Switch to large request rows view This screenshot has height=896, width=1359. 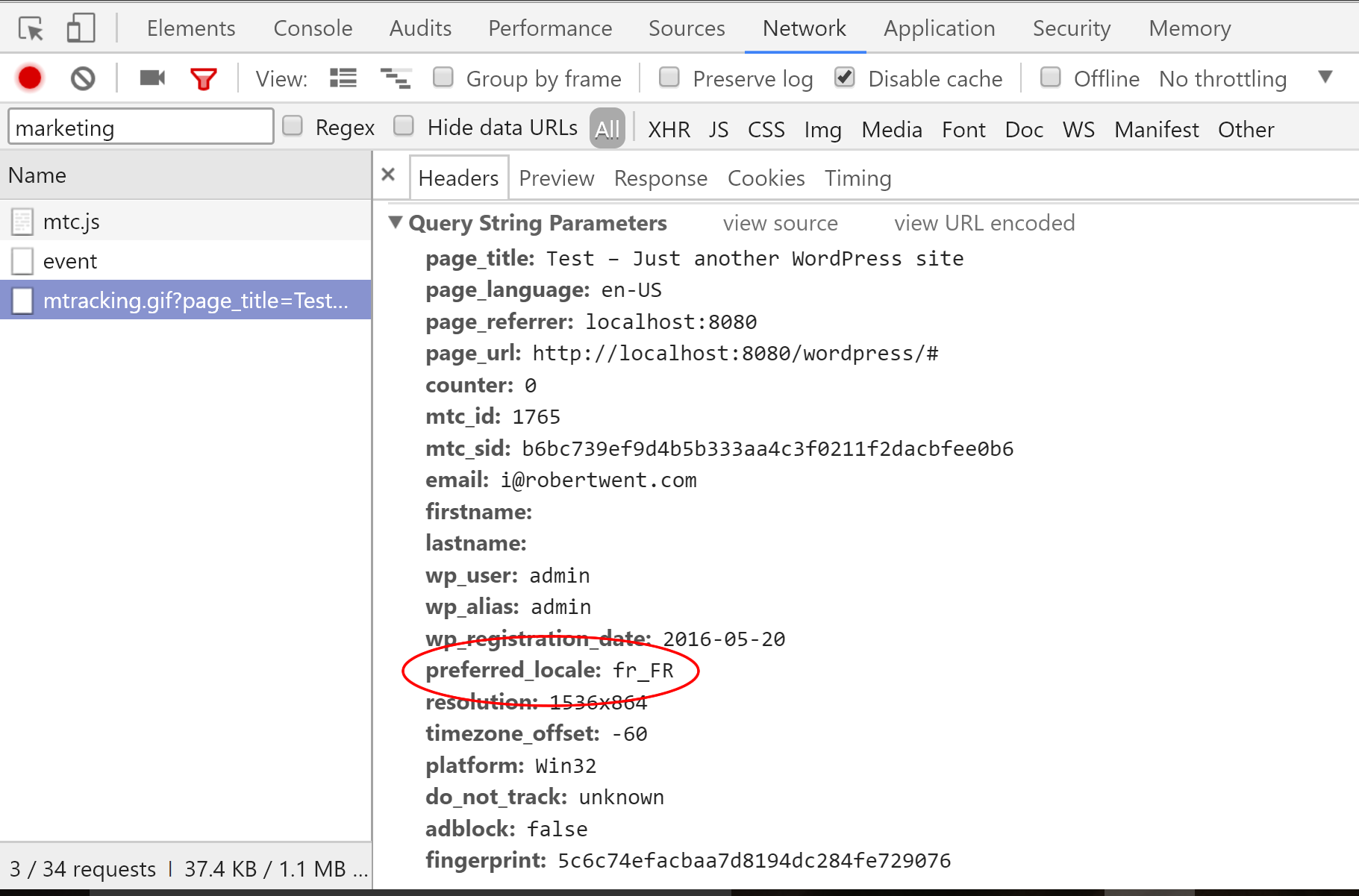click(x=343, y=78)
